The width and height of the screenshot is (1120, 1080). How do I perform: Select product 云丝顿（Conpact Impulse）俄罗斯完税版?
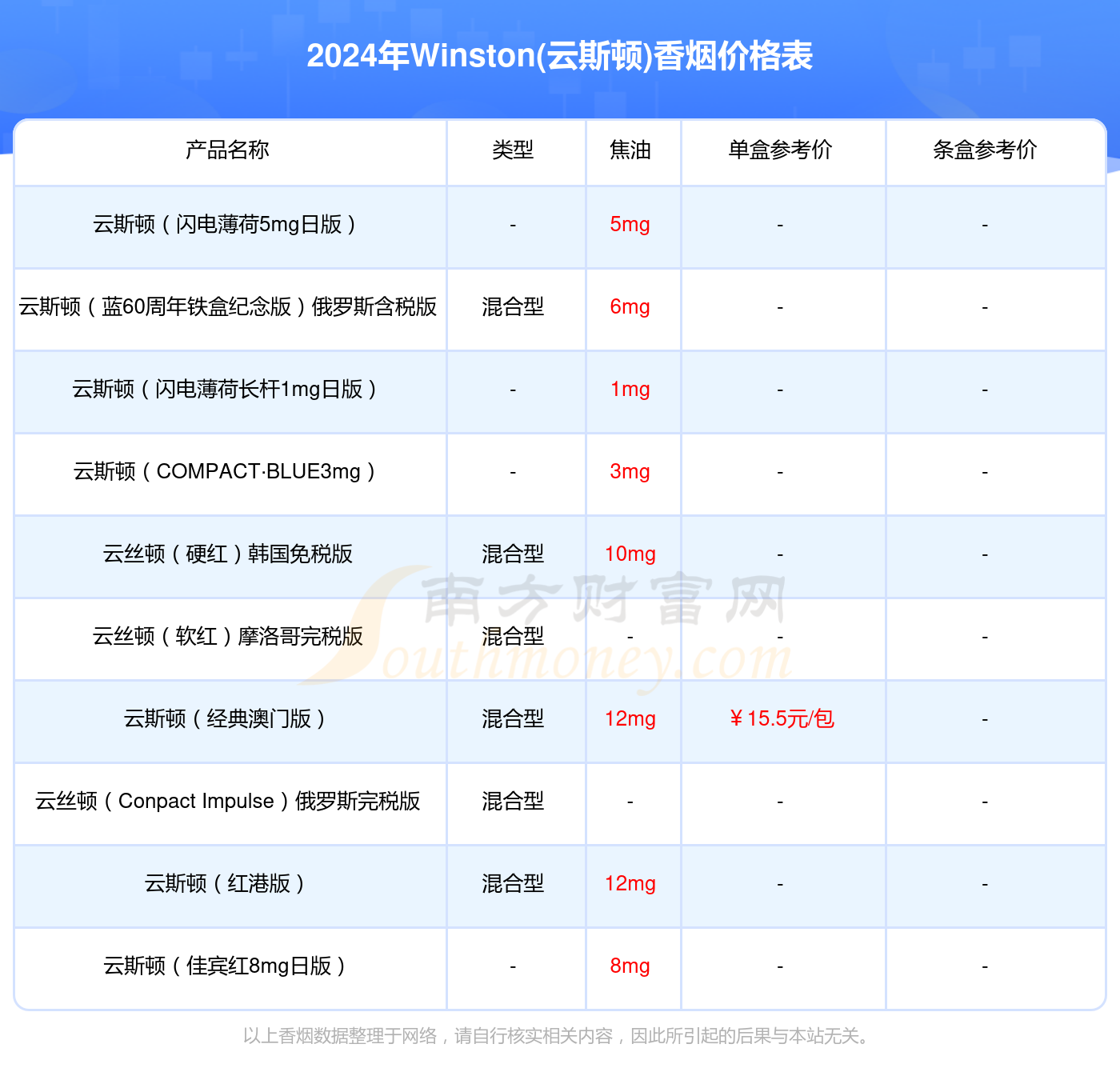tap(227, 802)
